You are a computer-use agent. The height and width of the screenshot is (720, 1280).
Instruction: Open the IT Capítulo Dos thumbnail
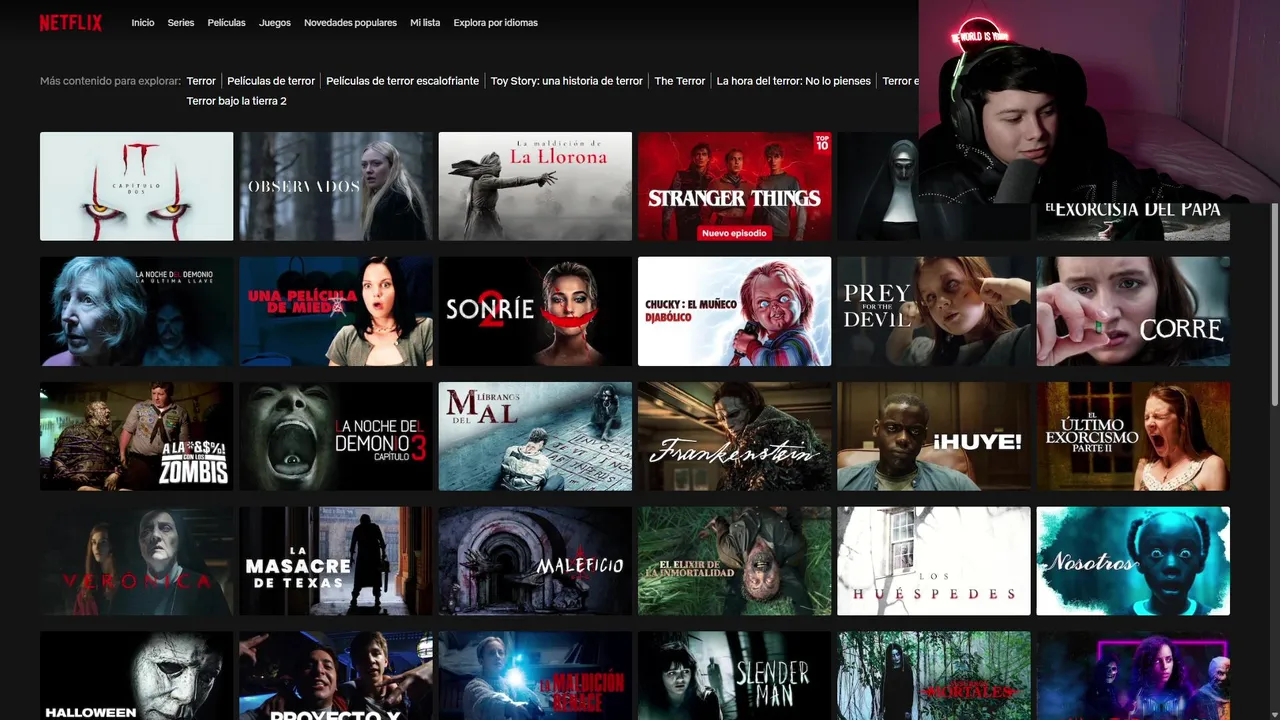(x=137, y=186)
